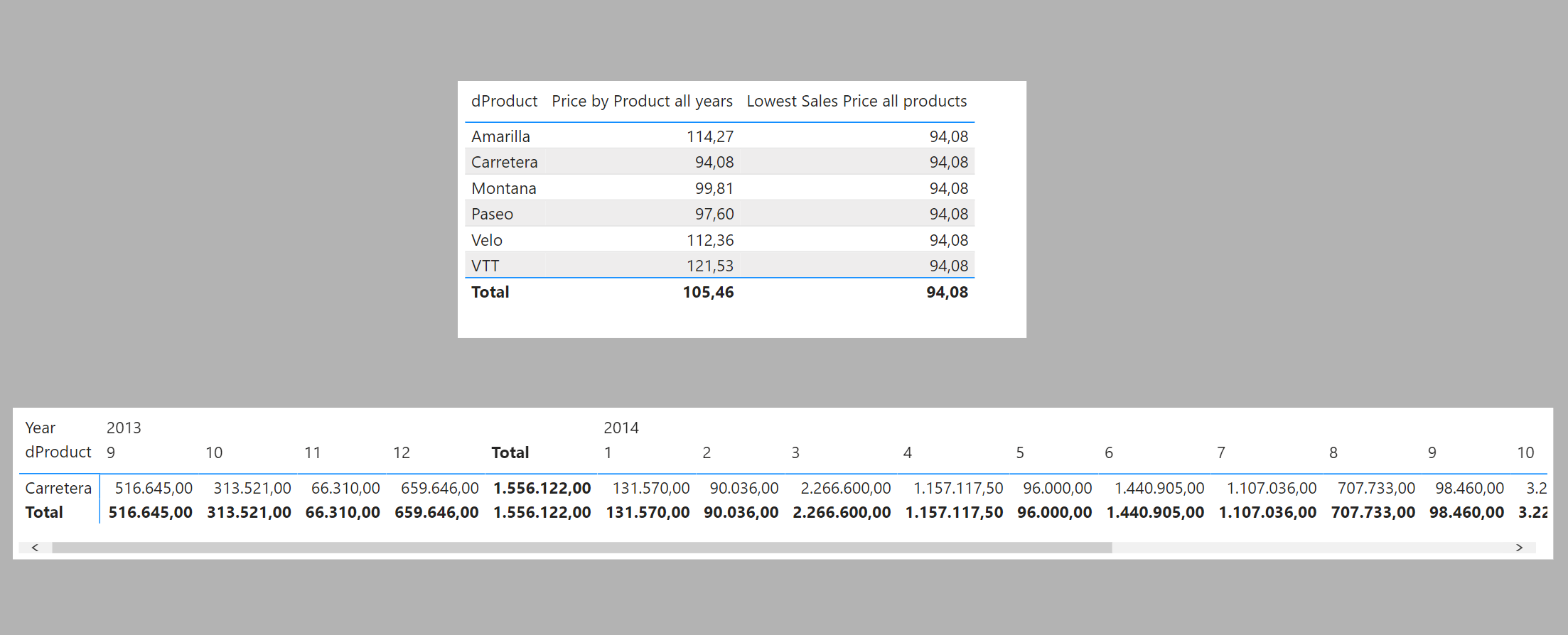Viewport: 1568px width, 635px height.
Task: Click the Carretera value 2.266.600,00
Action: 846,488
